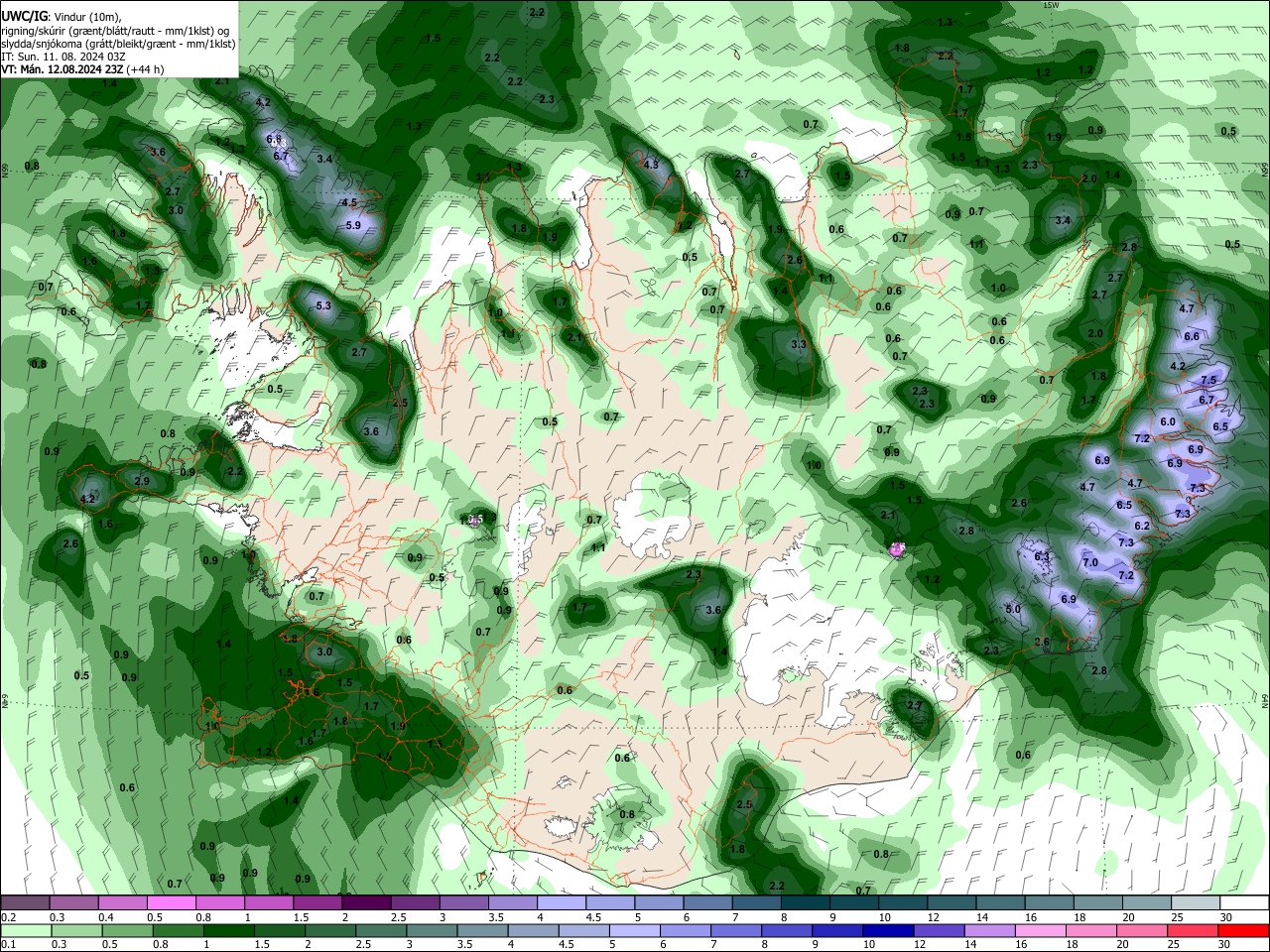The height and width of the screenshot is (952, 1270).
Task: Click the 'slydda/snjókoma' legend description line
Action: pyautogui.click(x=118, y=44)
